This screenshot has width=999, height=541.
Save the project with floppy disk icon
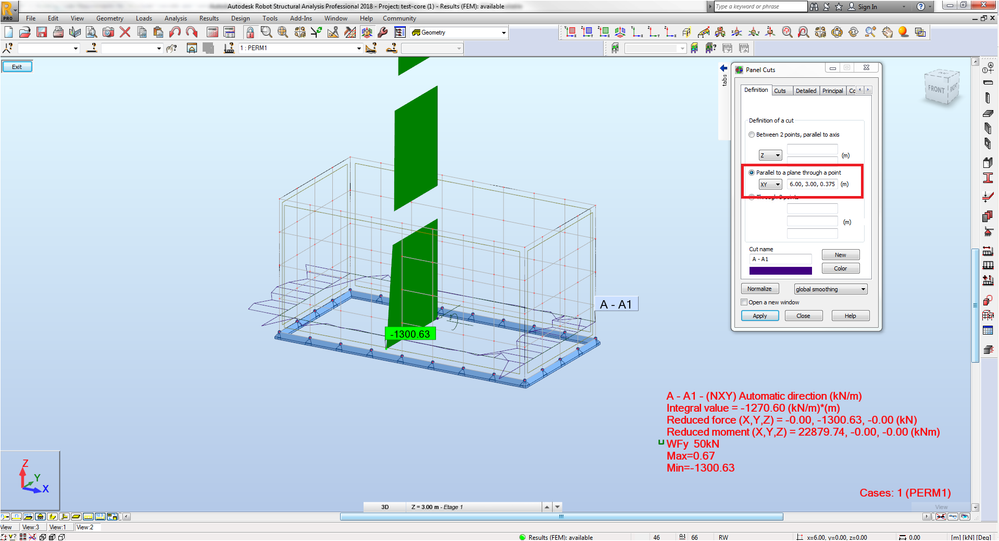tap(41, 32)
